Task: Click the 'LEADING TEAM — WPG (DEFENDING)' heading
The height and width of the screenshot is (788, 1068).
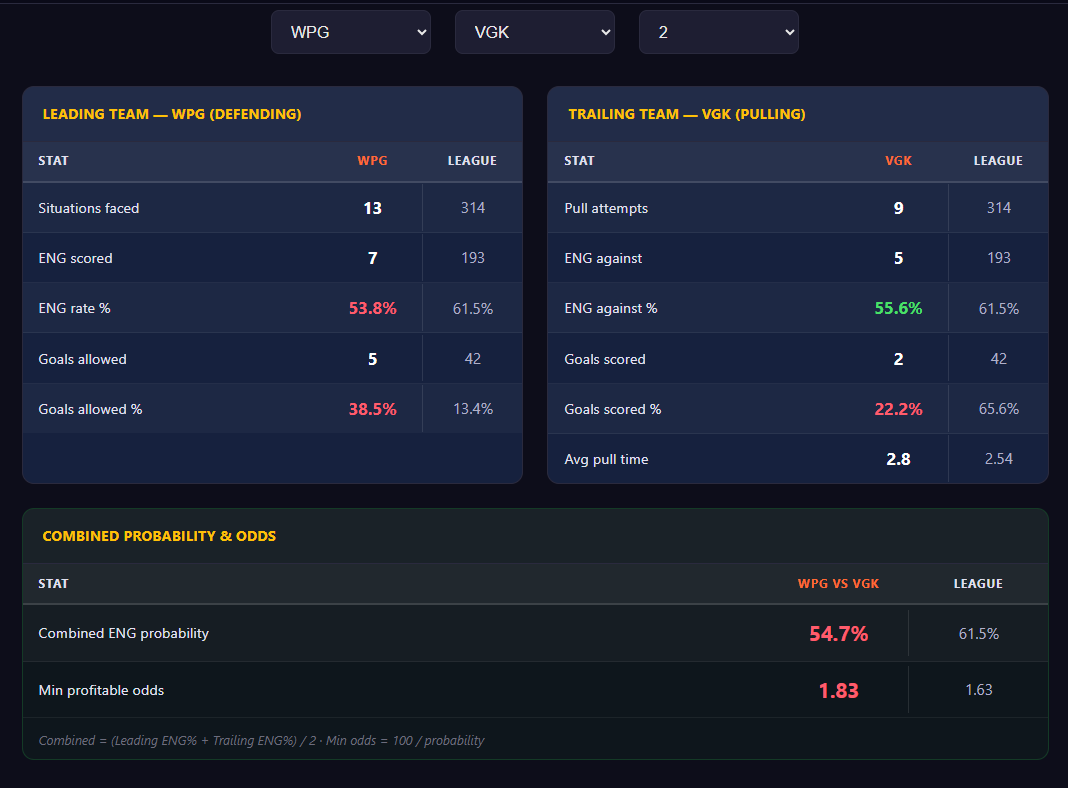Action: pyautogui.click(x=172, y=114)
